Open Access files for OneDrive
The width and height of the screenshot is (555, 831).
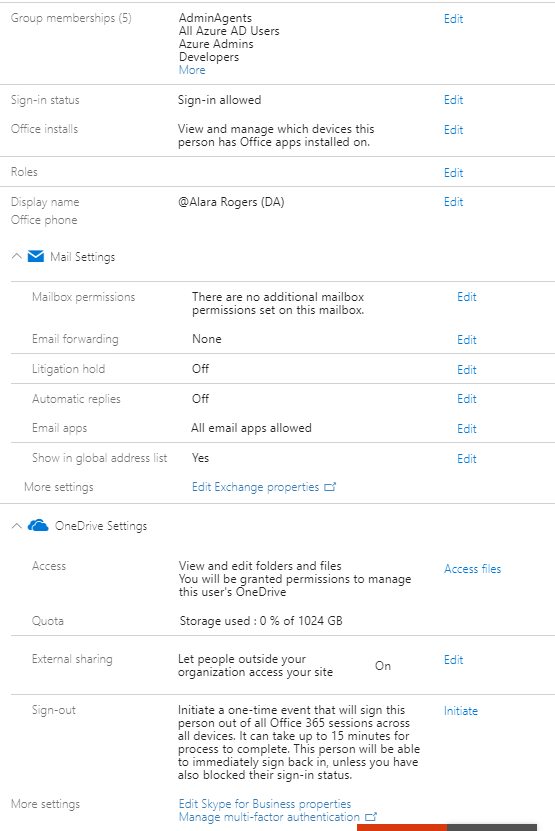coord(472,569)
